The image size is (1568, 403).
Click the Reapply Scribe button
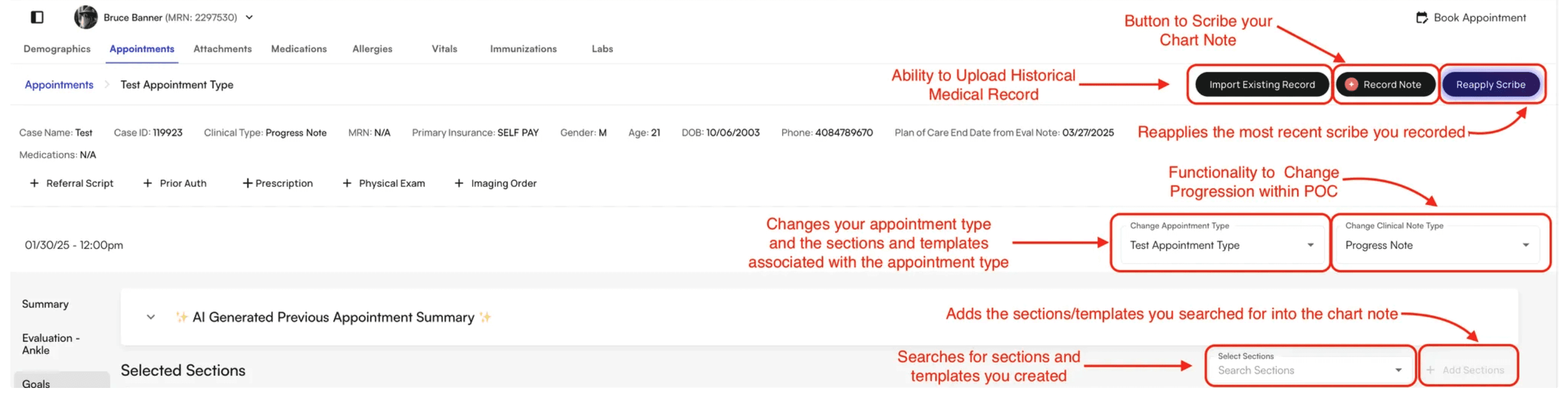(1490, 85)
